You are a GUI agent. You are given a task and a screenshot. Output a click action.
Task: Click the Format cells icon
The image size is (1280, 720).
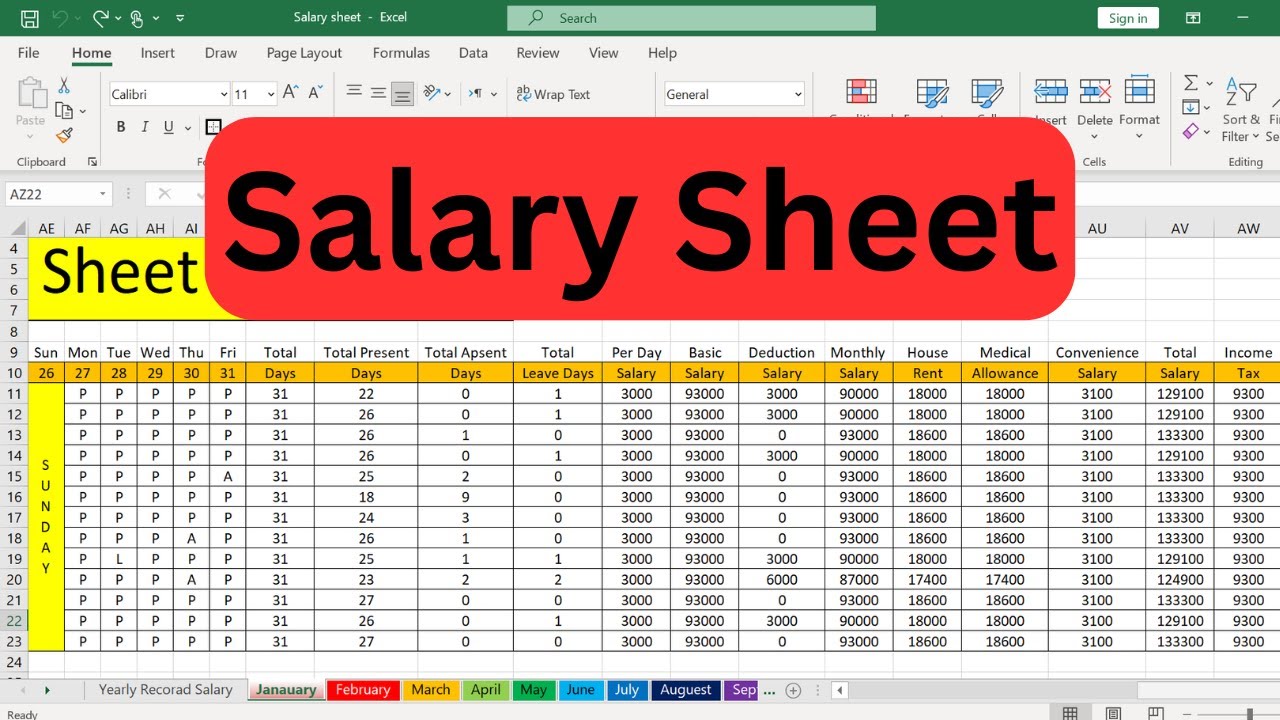point(1139,90)
